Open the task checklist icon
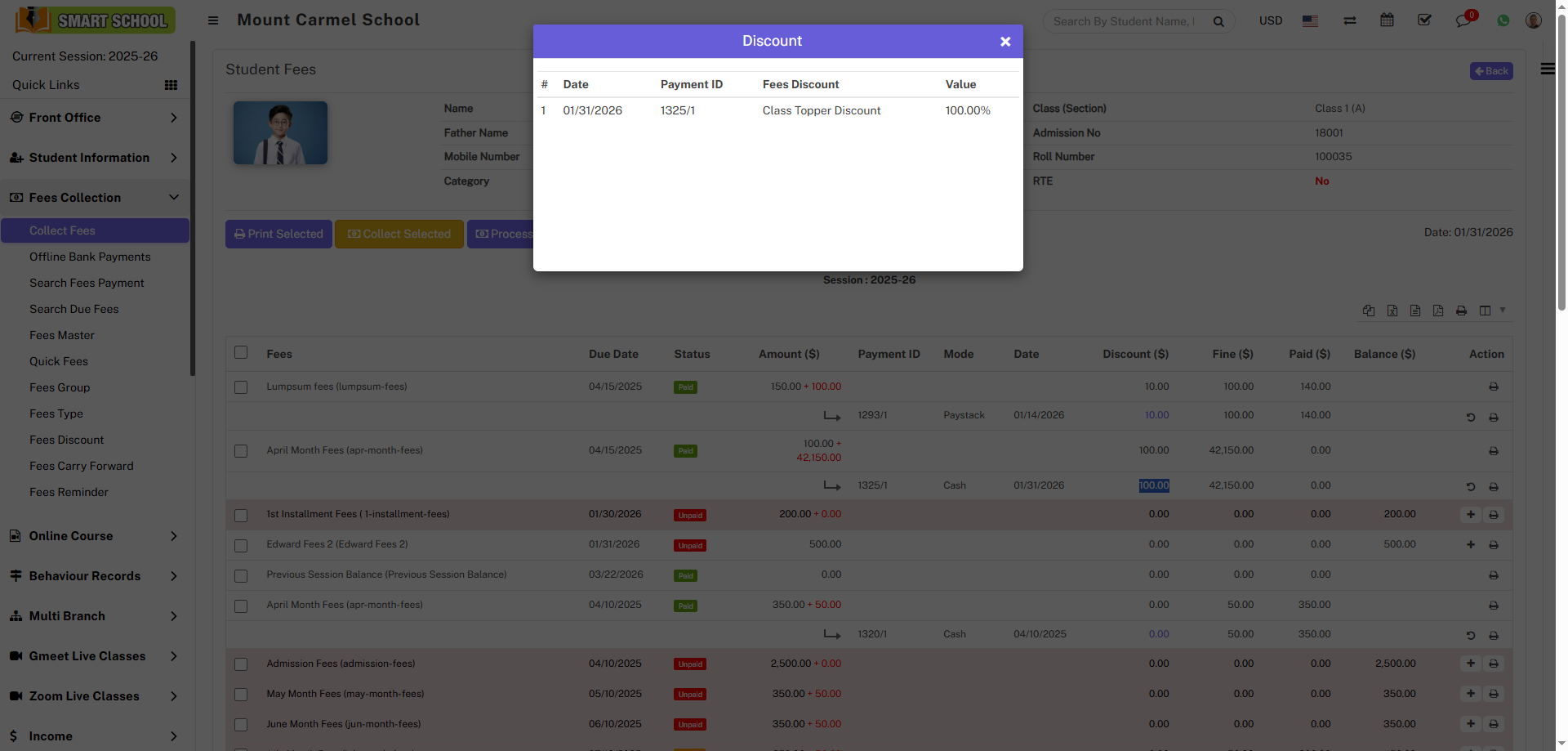The height and width of the screenshot is (751, 1568). (1424, 20)
